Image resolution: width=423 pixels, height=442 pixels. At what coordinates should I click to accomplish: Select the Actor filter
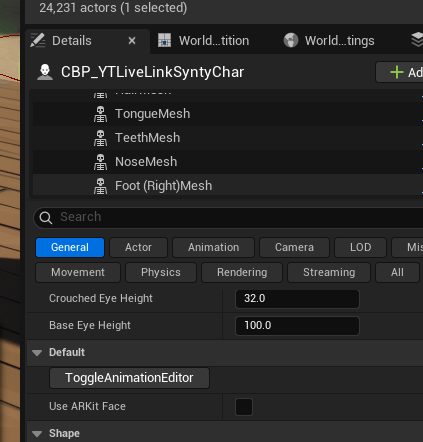pos(138,247)
